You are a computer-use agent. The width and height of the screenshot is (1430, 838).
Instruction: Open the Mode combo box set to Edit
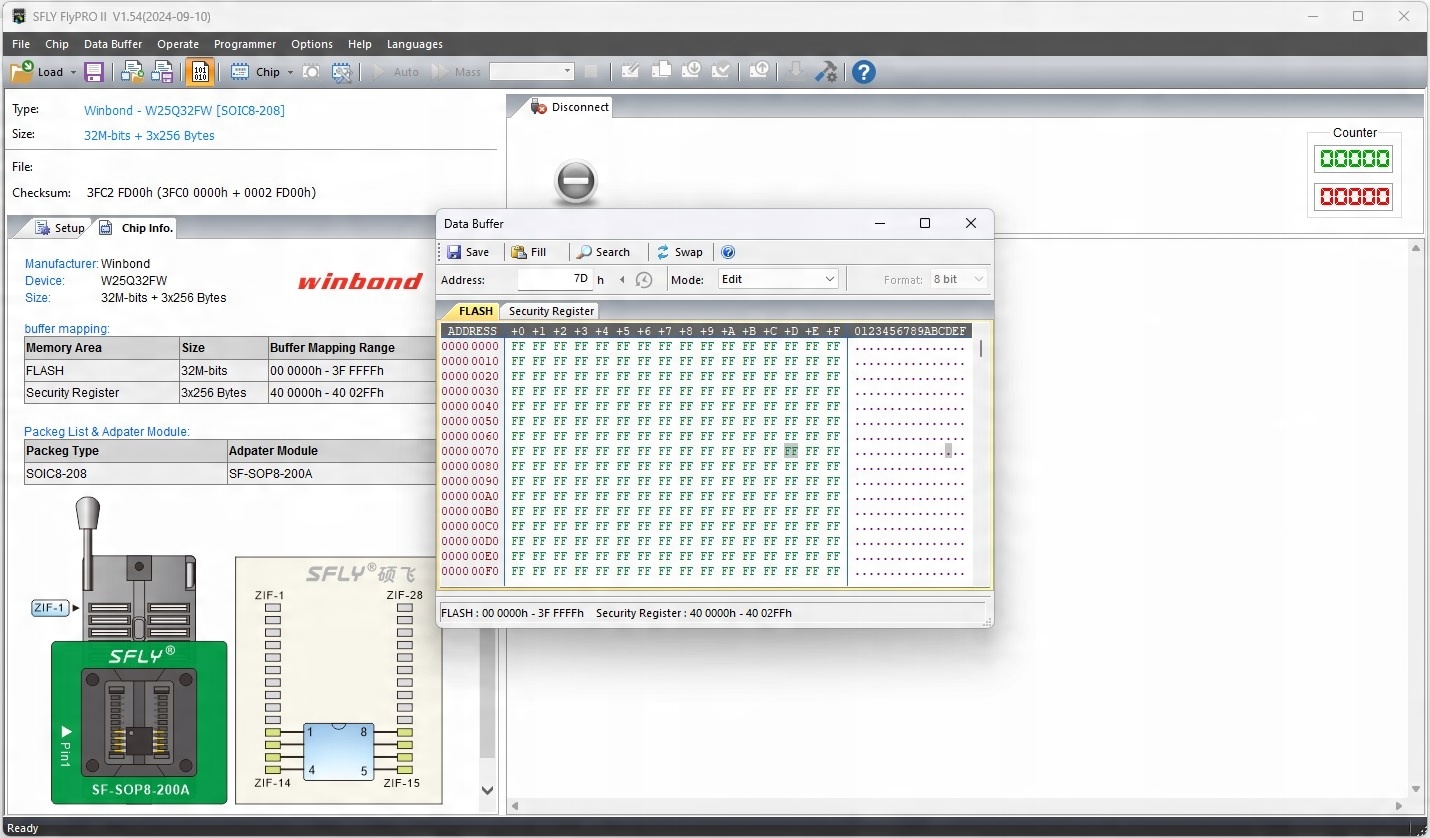tap(778, 279)
